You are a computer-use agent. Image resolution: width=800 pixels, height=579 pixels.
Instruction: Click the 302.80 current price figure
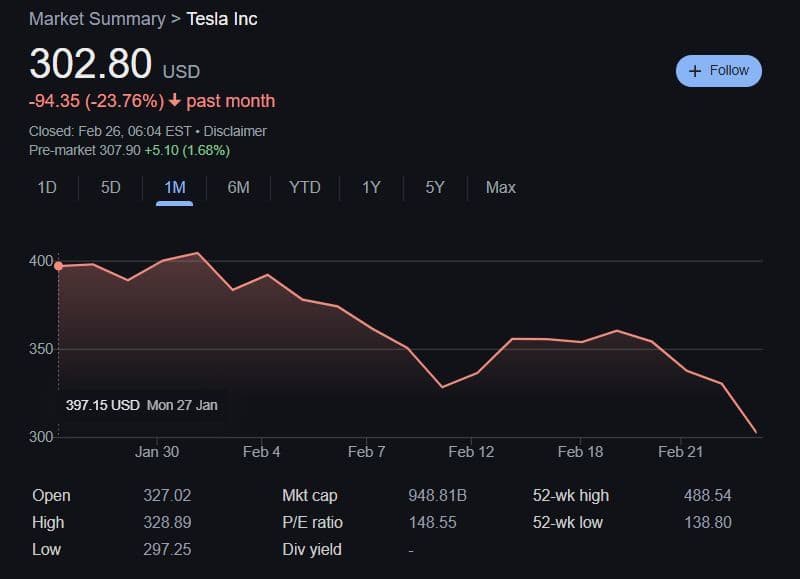tap(90, 64)
